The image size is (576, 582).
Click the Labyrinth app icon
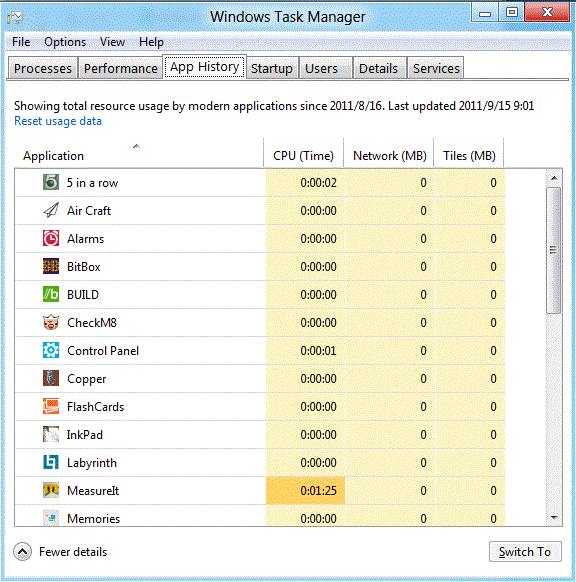coord(51,462)
